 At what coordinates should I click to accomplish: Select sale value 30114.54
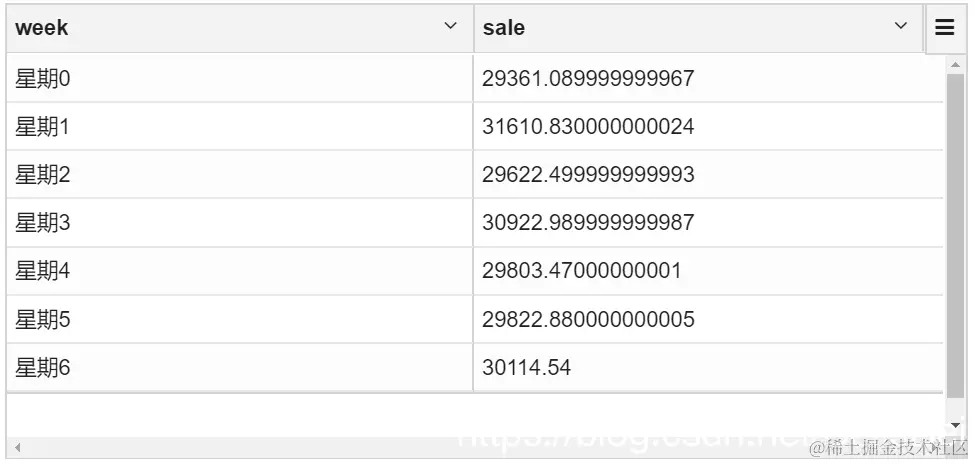point(526,368)
